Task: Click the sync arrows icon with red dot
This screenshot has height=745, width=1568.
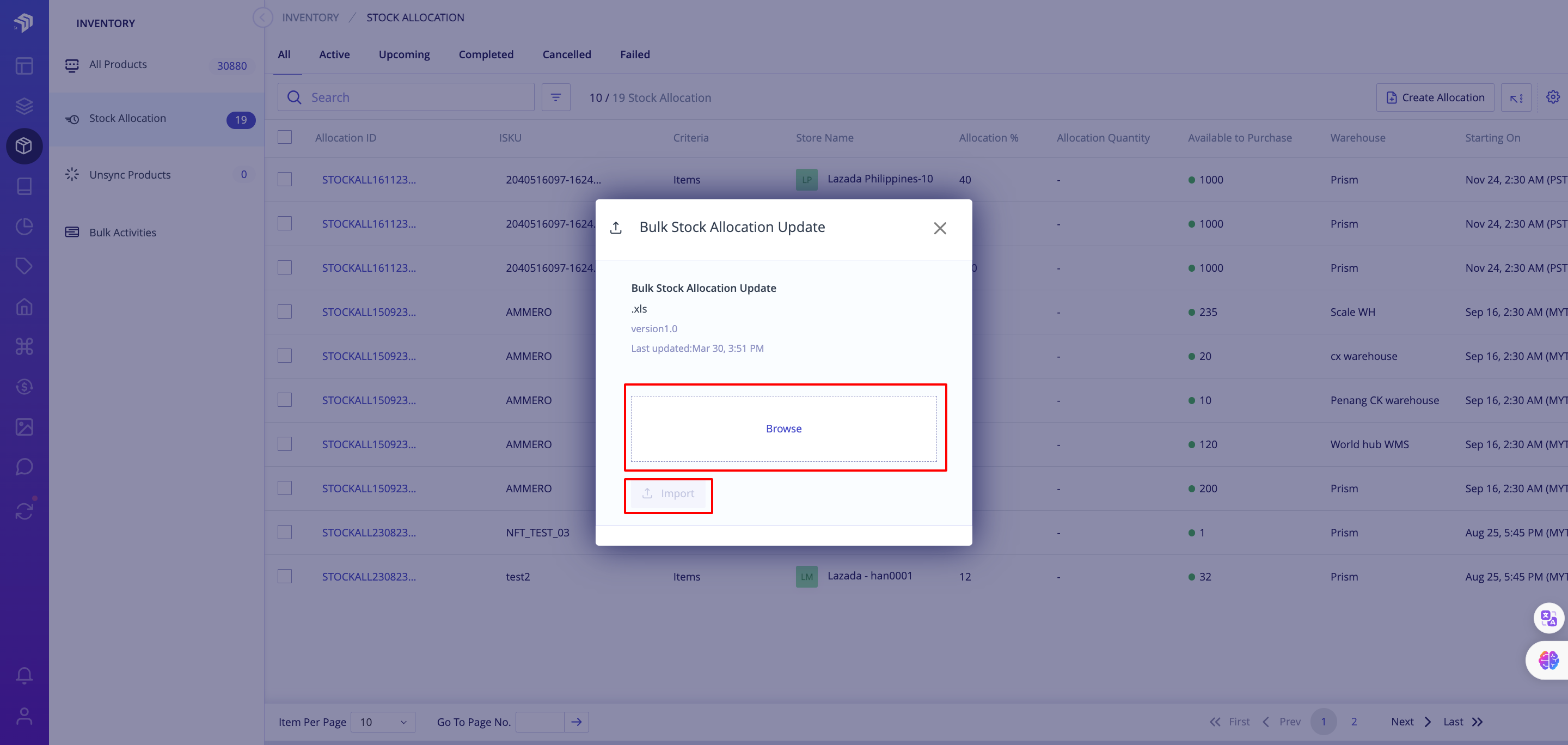Action: (x=24, y=511)
